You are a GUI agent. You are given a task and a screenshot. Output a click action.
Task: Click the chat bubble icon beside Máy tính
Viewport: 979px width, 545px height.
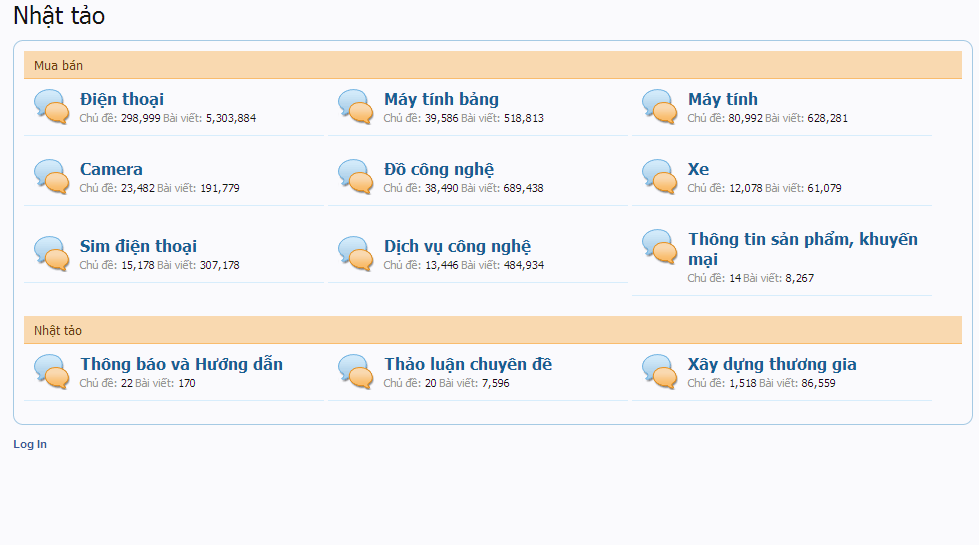click(x=659, y=106)
